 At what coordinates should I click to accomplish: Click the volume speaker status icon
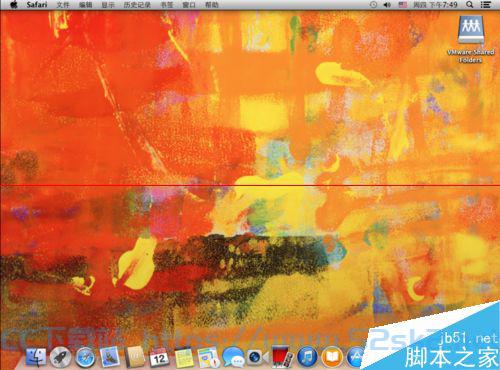pos(387,5)
